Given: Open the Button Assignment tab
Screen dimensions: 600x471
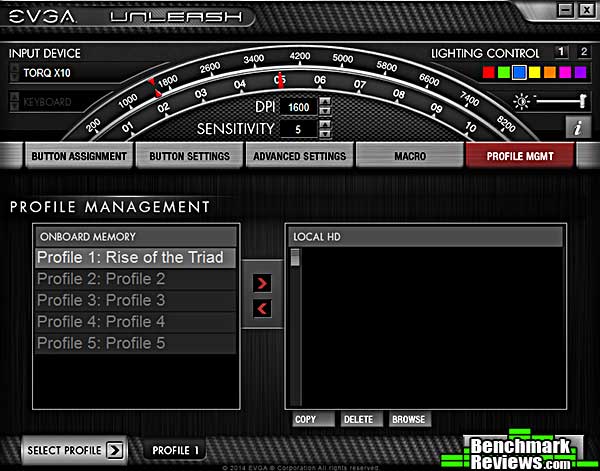Looking at the screenshot, I should point(79,156).
